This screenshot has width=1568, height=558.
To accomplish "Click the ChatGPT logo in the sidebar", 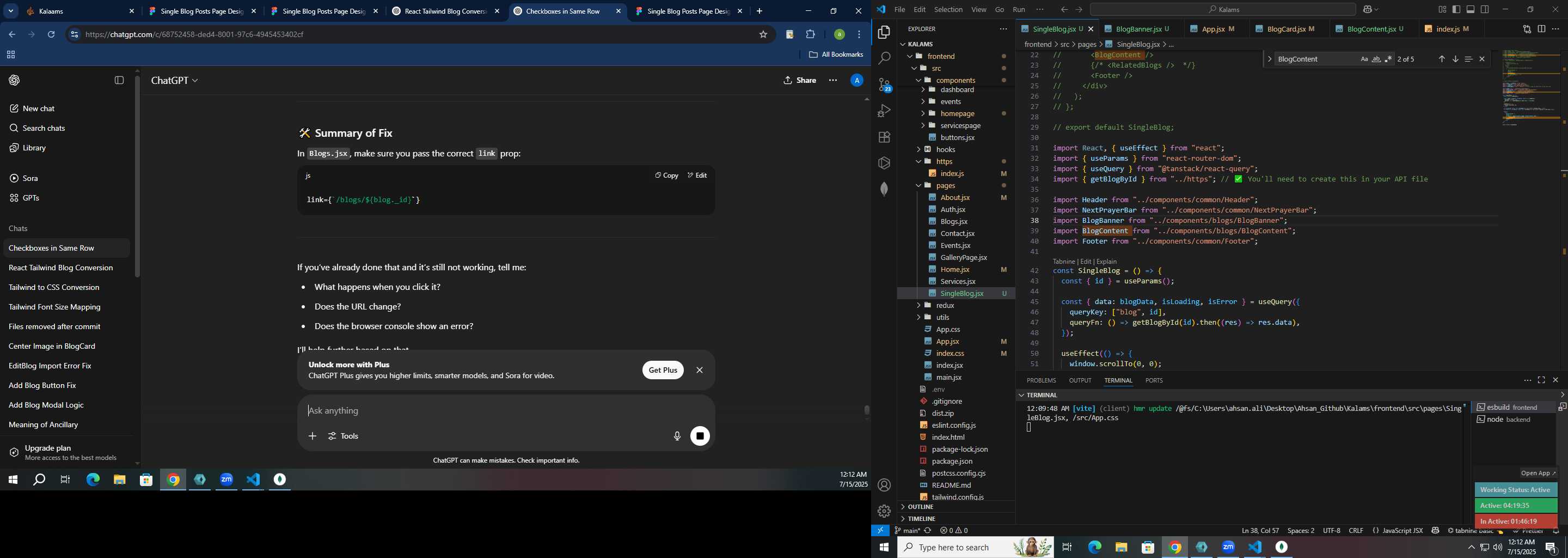I will tap(15, 81).
